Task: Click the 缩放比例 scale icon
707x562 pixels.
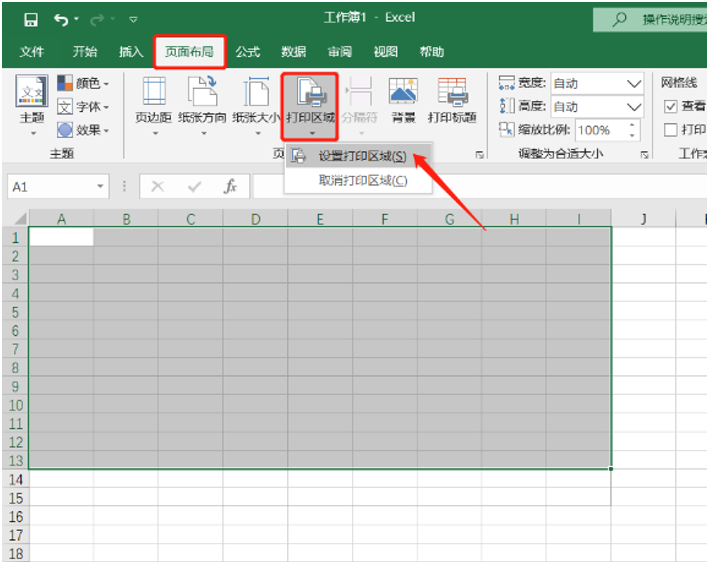Action: click(x=507, y=129)
